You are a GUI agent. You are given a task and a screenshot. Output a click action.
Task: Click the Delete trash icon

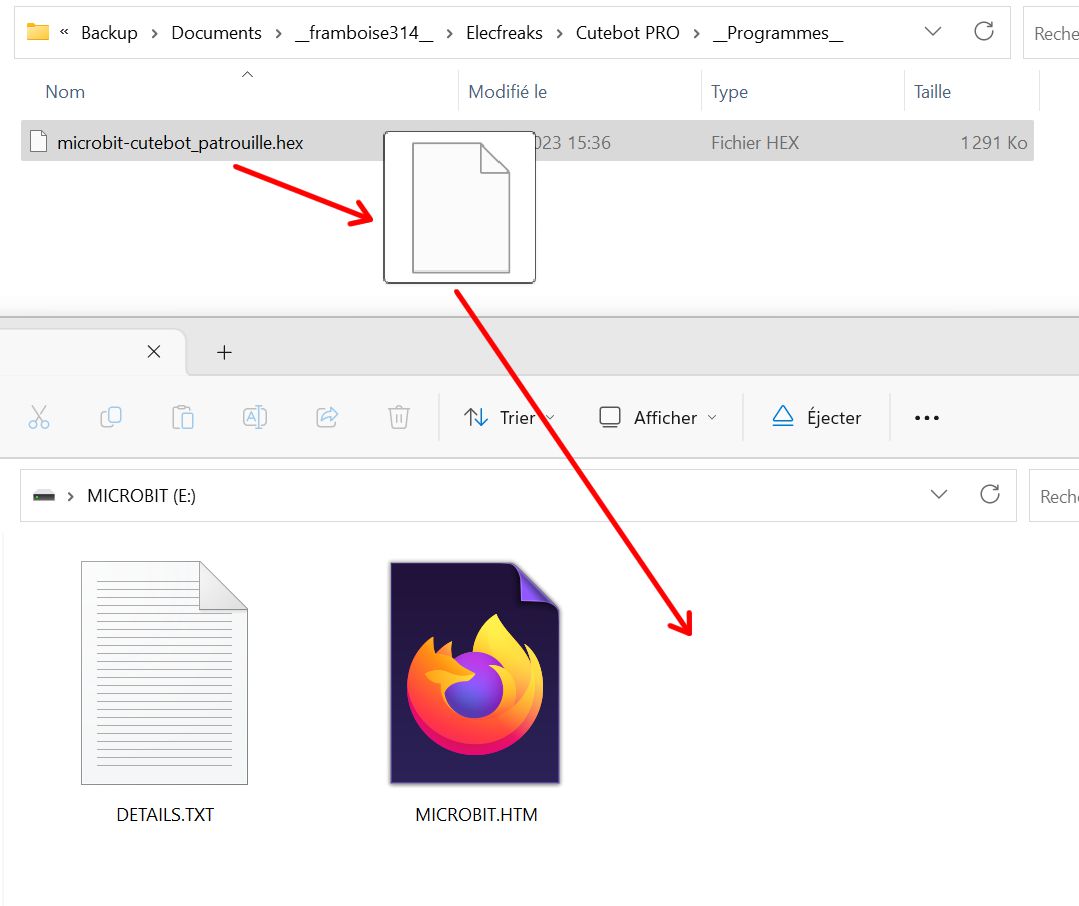tap(398, 417)
